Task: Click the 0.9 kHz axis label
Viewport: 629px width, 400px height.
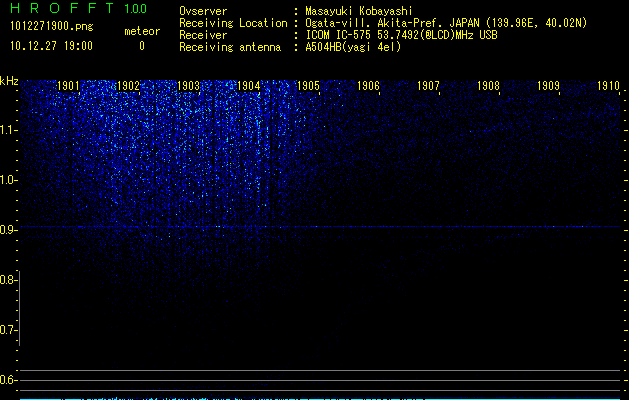Action: pyautogui.click(x=8, y=230)
